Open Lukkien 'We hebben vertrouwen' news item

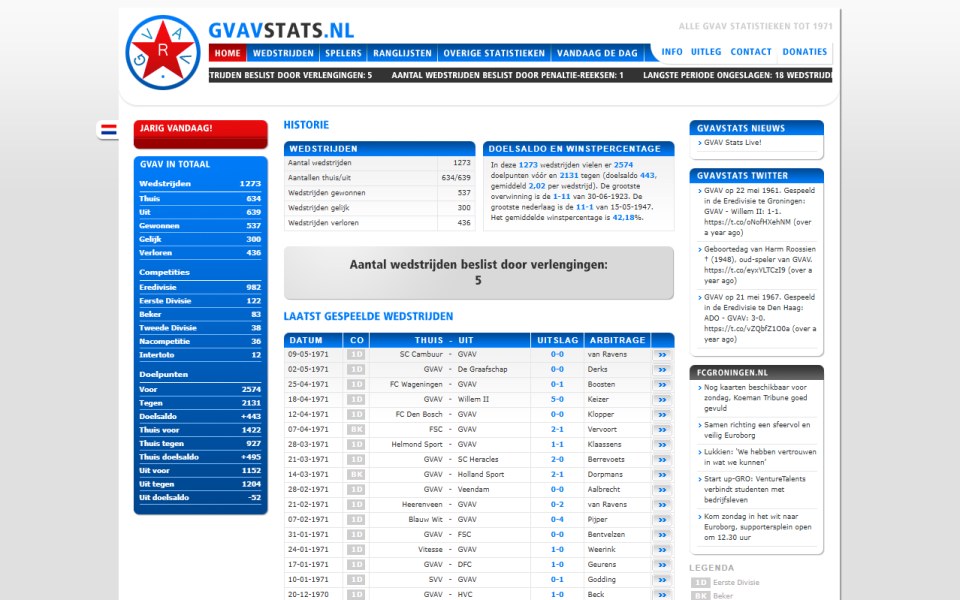760,457
